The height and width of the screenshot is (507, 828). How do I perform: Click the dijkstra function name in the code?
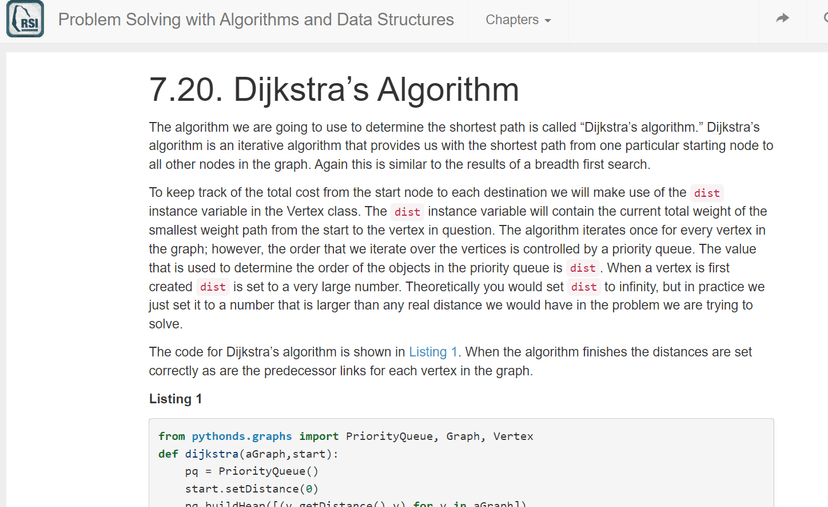206,453
